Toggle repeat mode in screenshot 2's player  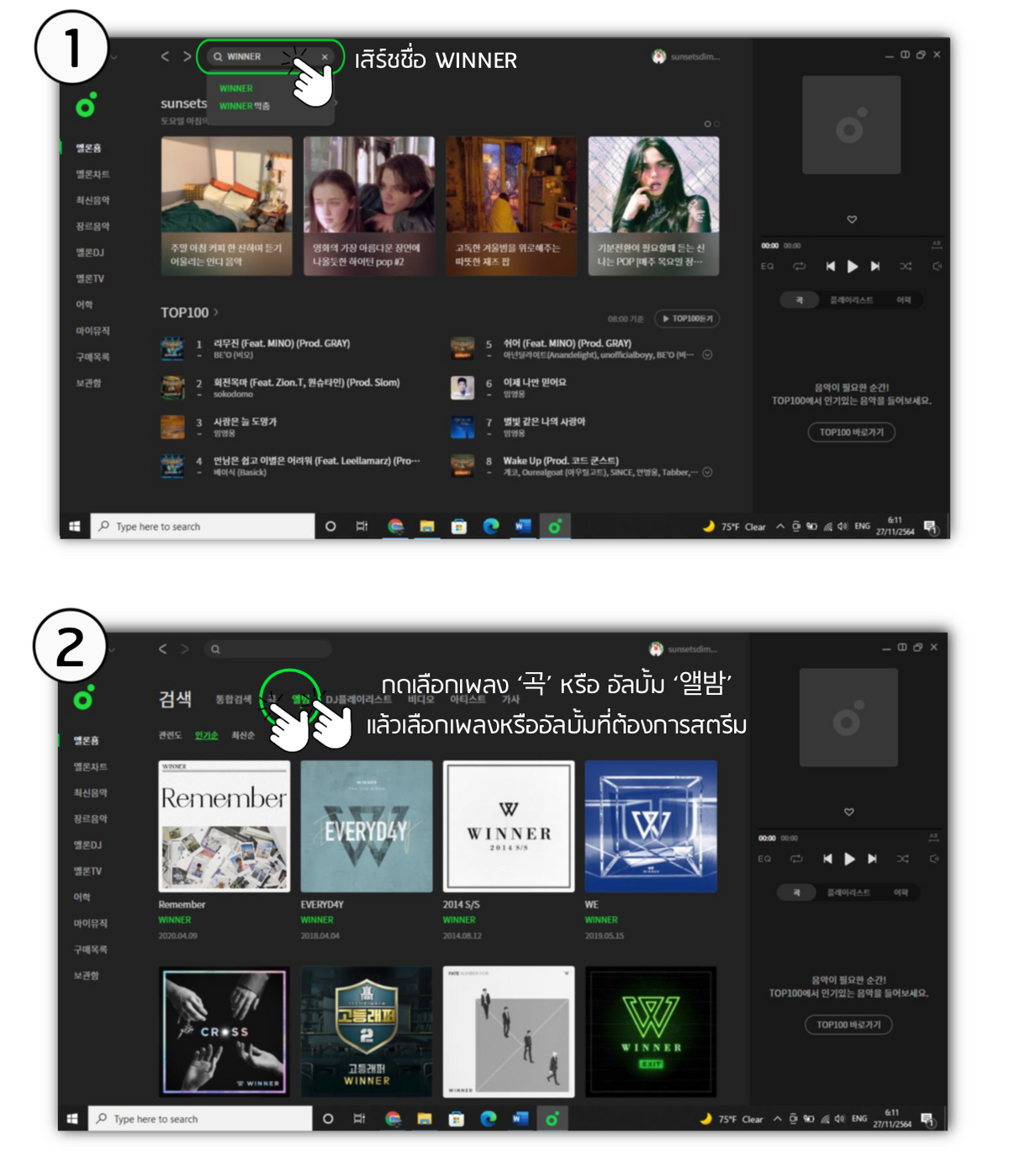tap(796, 859)
